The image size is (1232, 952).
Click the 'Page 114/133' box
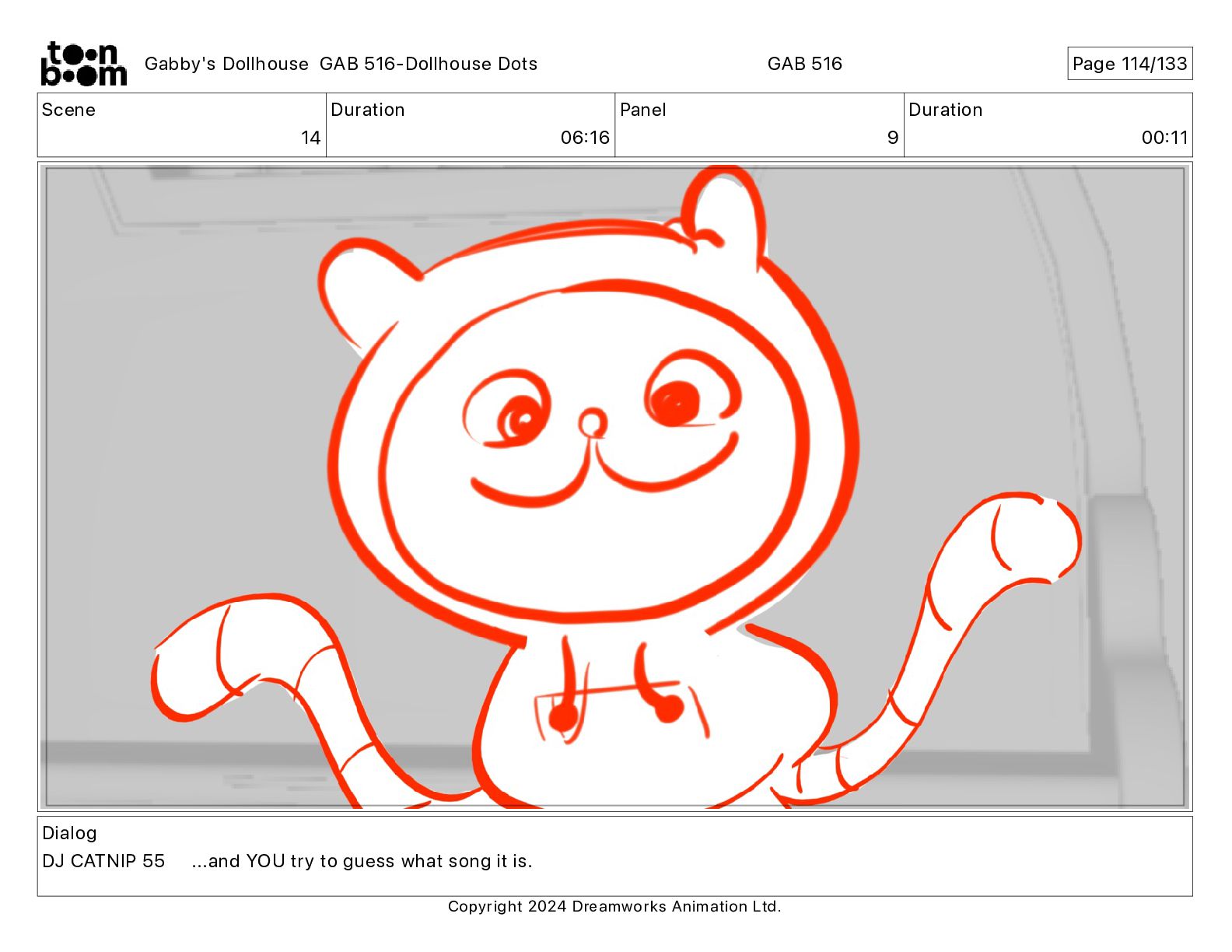click(1129, 64)
